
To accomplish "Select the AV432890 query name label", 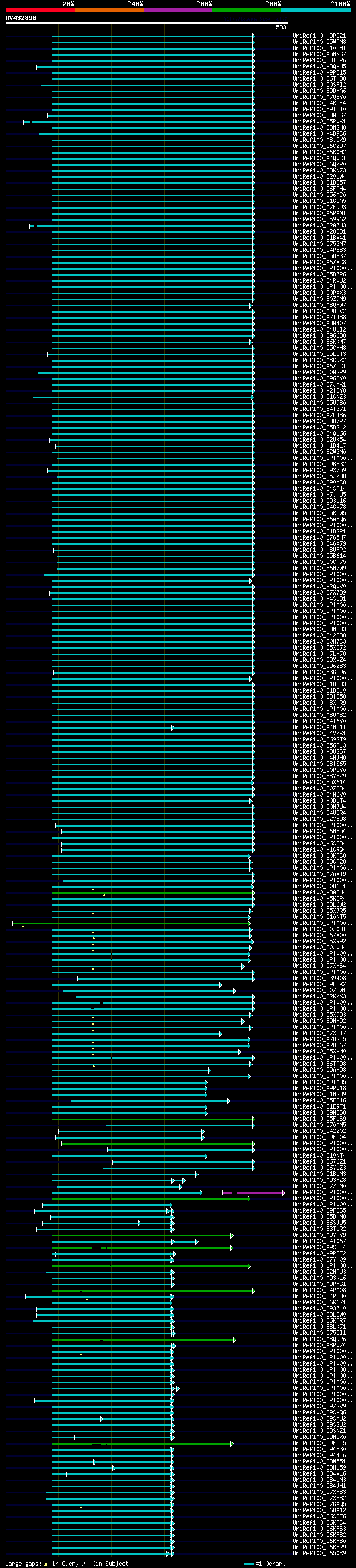I will 21,18.
